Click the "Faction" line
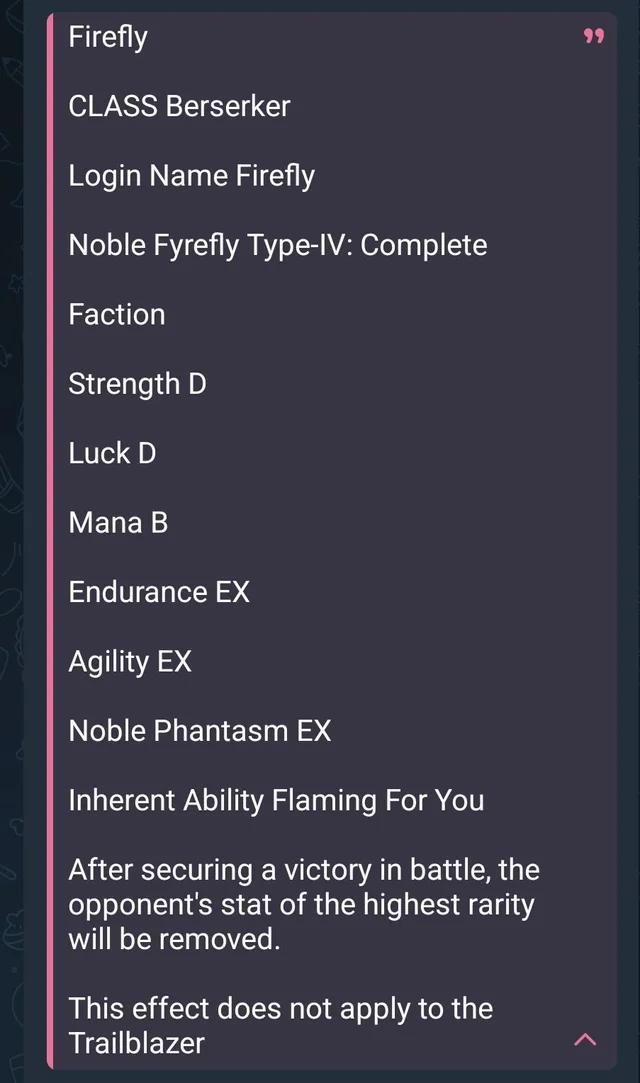 (x=116, y=314)
